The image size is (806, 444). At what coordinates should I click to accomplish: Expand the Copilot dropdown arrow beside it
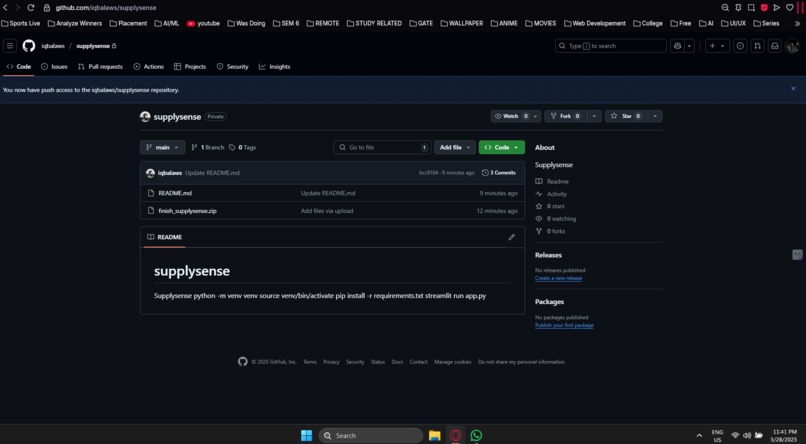click(x=690, y=46)
